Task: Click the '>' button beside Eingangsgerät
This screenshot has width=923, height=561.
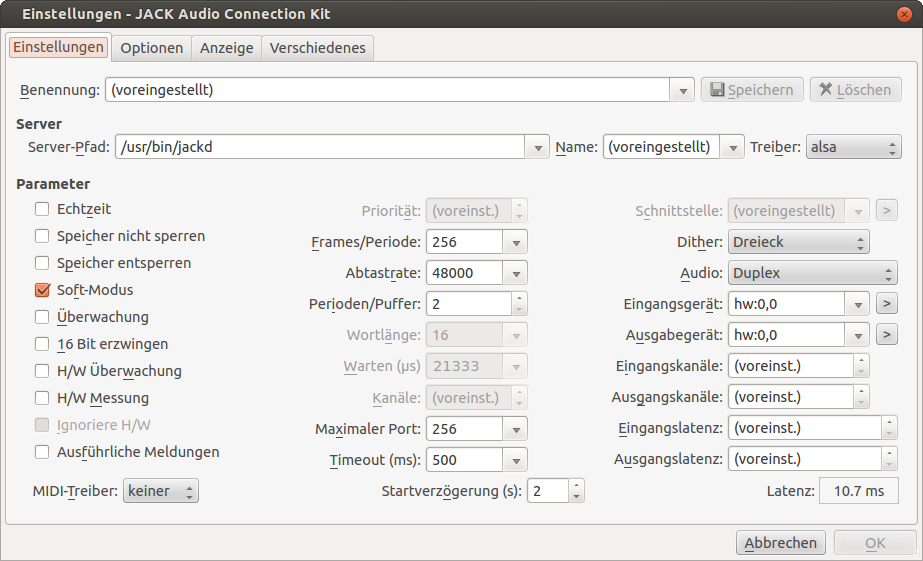Action: 885,304
